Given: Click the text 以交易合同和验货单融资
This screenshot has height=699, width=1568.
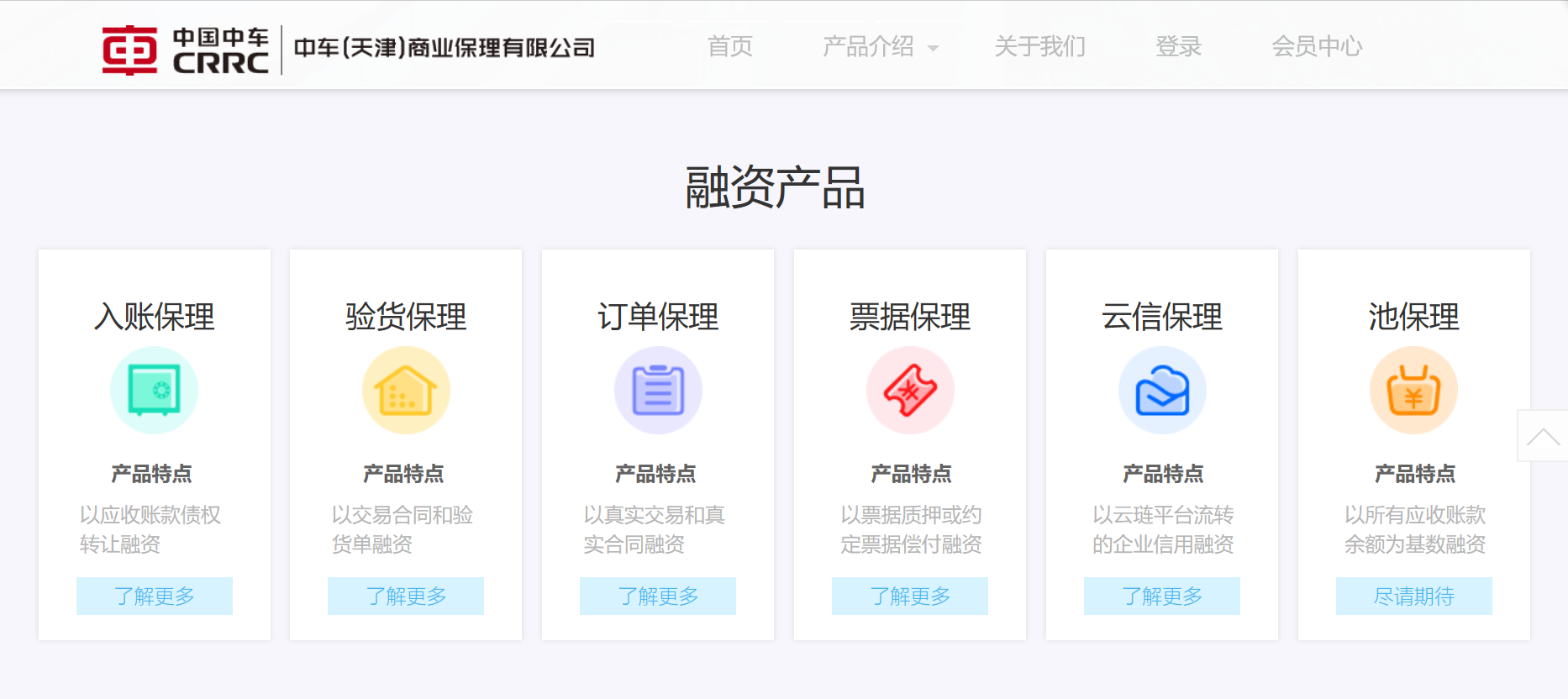Looking at the screenshot, I should tap(403, 529).
